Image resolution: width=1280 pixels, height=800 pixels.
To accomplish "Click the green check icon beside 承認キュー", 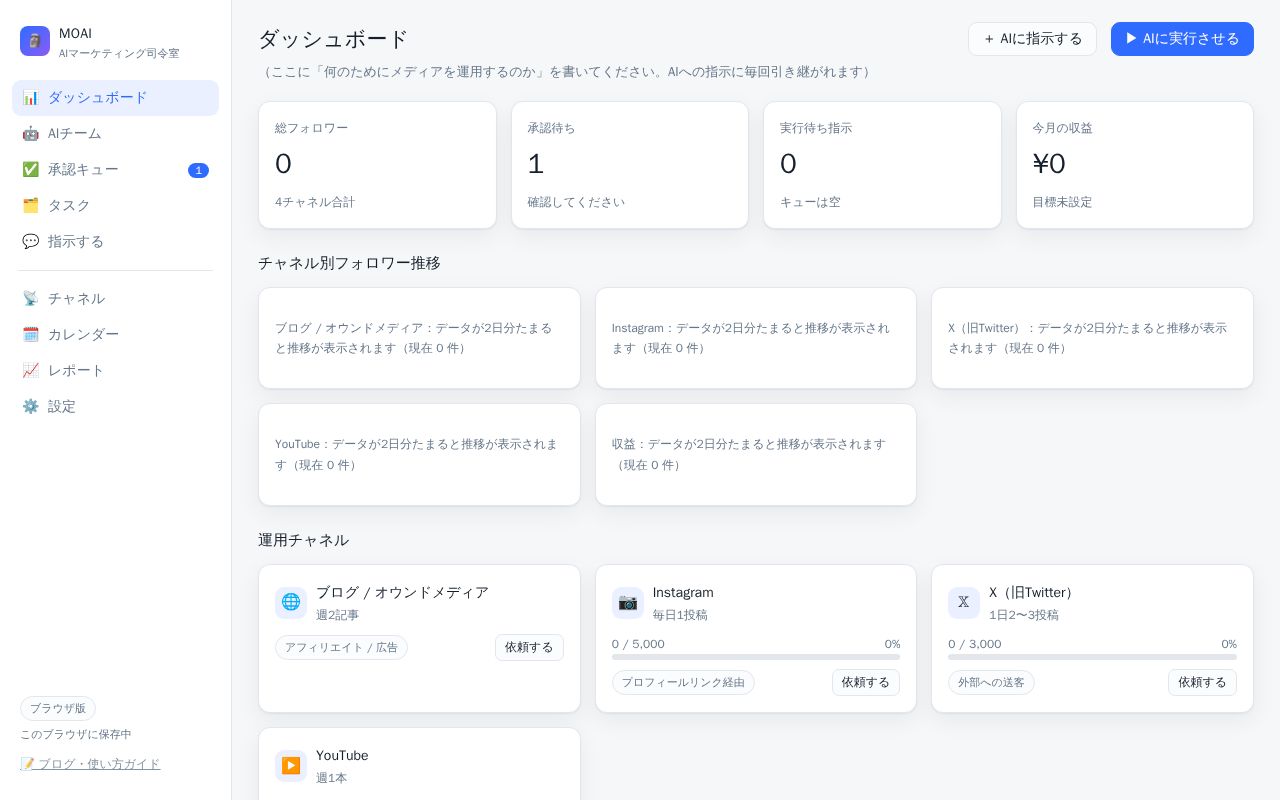I will point(30,170).
